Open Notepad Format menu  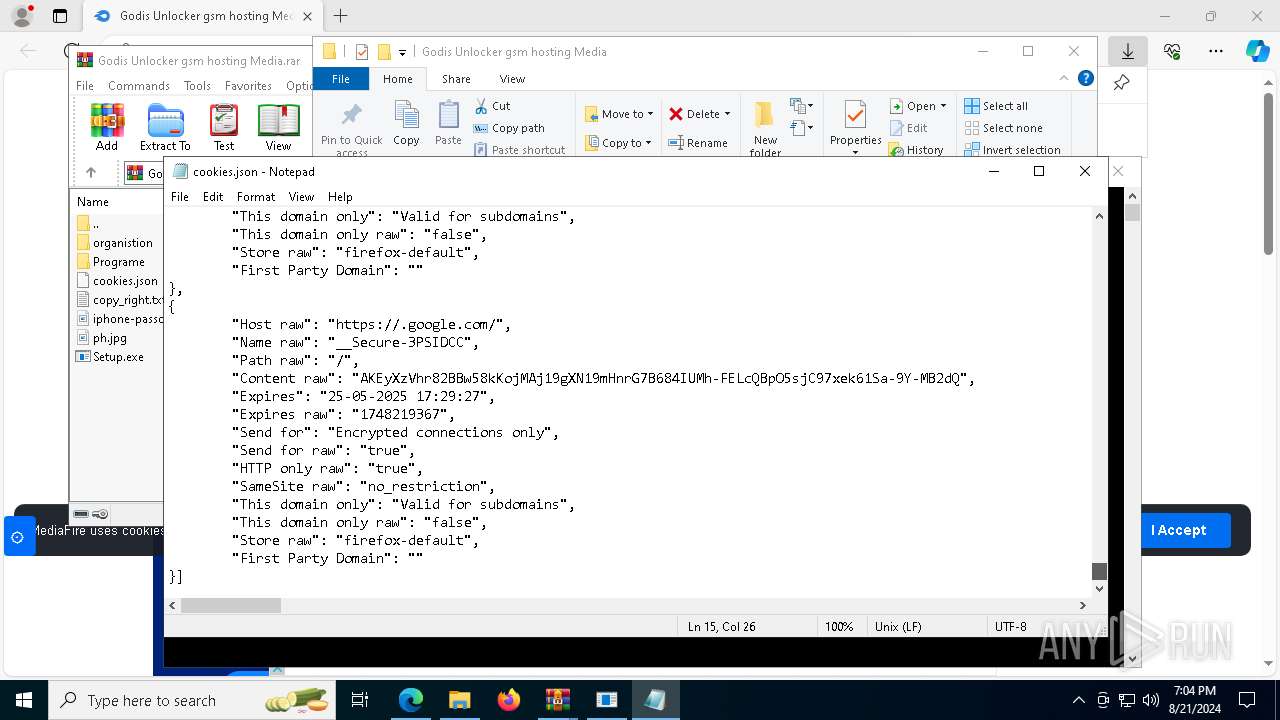(x=256, y=197)
